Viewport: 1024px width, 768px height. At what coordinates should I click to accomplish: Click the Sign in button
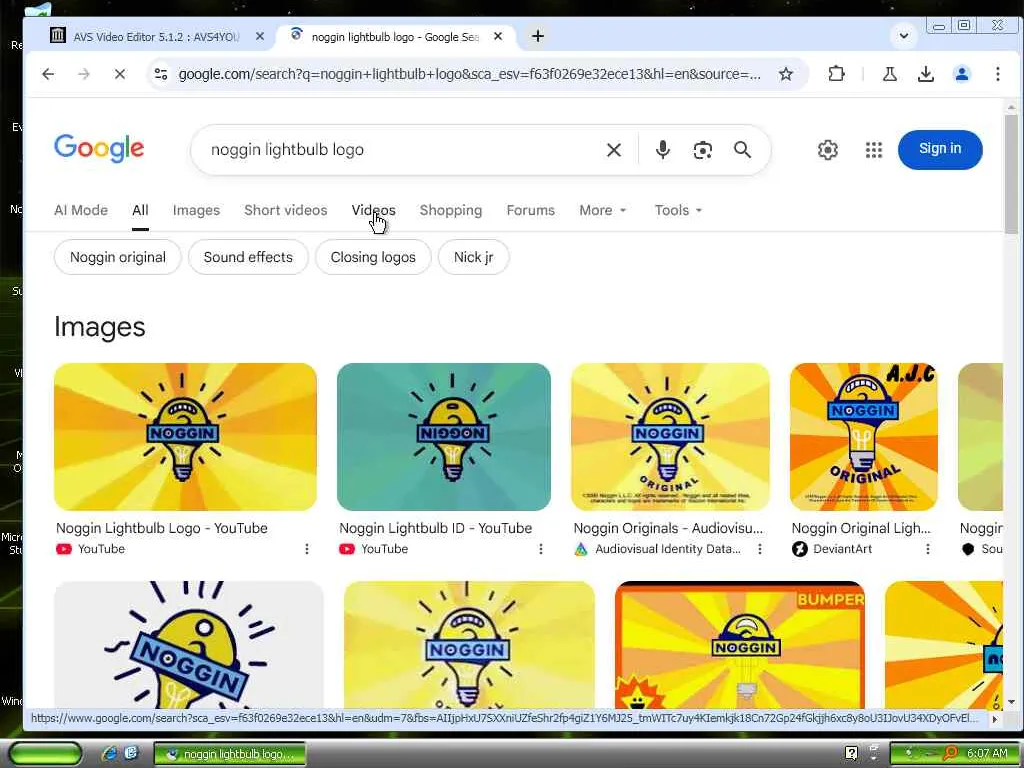(x=940, y=150)
